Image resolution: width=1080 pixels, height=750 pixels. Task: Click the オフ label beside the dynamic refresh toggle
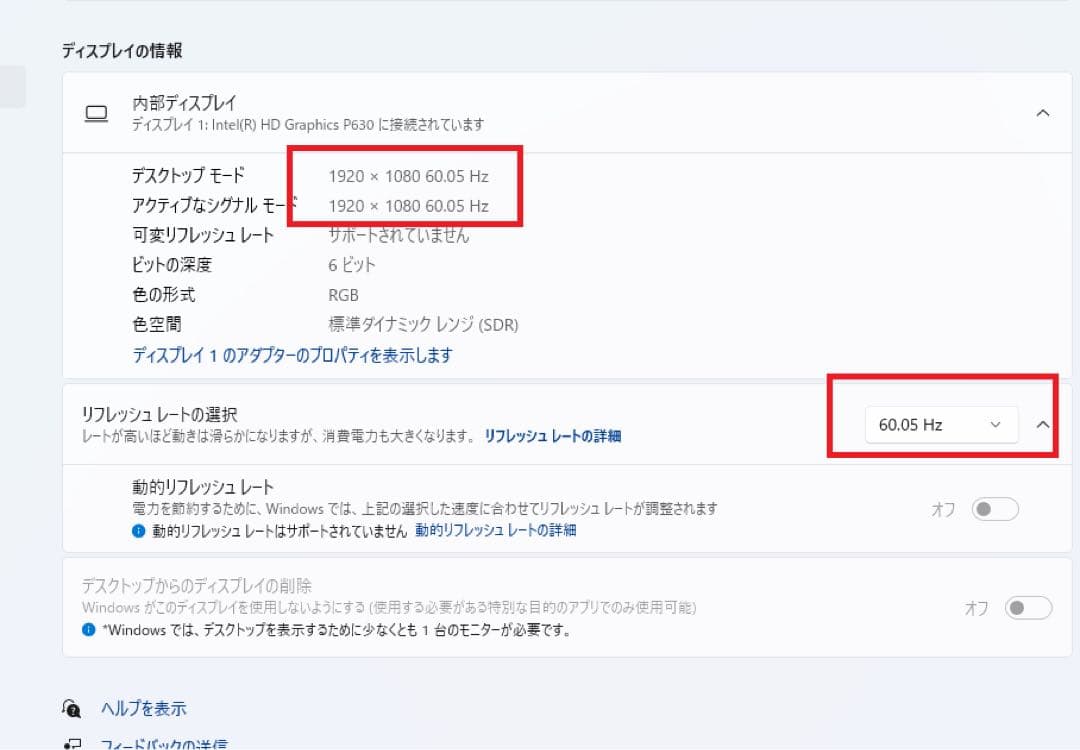(941, 509)
